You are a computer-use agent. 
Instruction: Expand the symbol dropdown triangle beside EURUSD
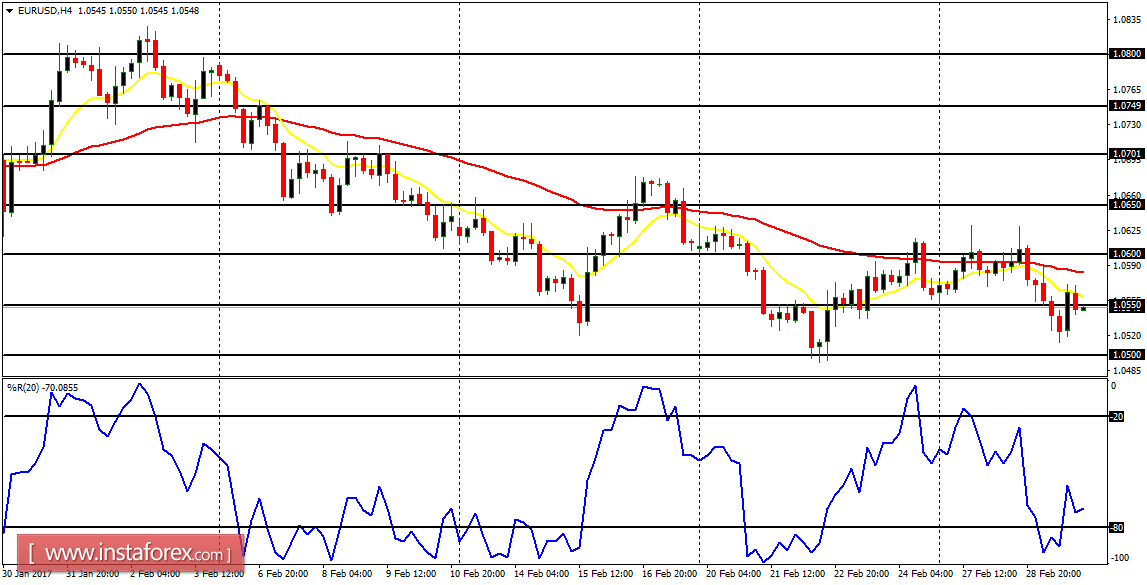pos(10,10)
